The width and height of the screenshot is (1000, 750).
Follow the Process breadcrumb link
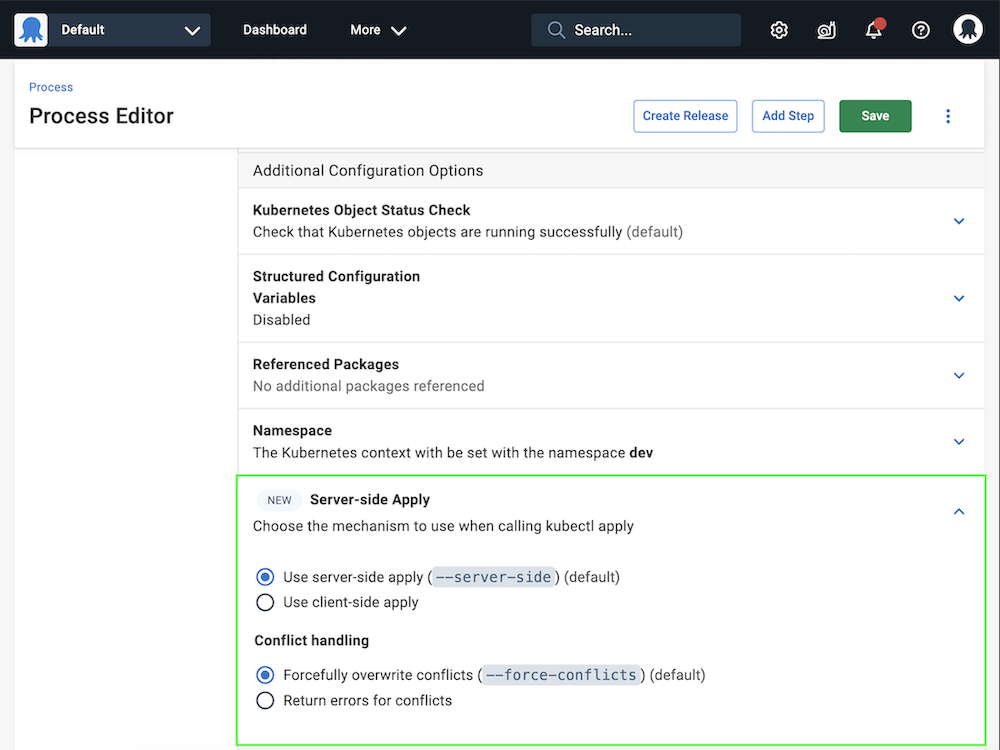(51, 87)
